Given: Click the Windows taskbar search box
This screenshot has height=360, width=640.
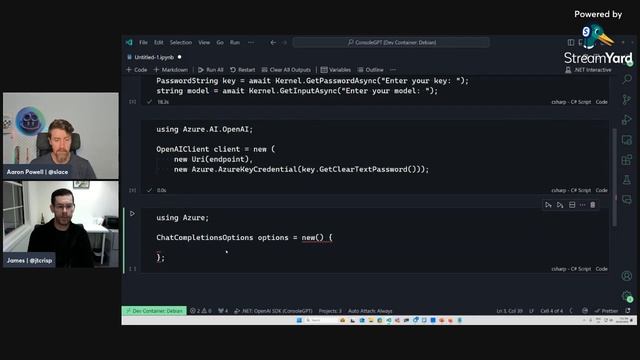Looking at the screenshot, I should pyautogui.click(x=321, y=320).
